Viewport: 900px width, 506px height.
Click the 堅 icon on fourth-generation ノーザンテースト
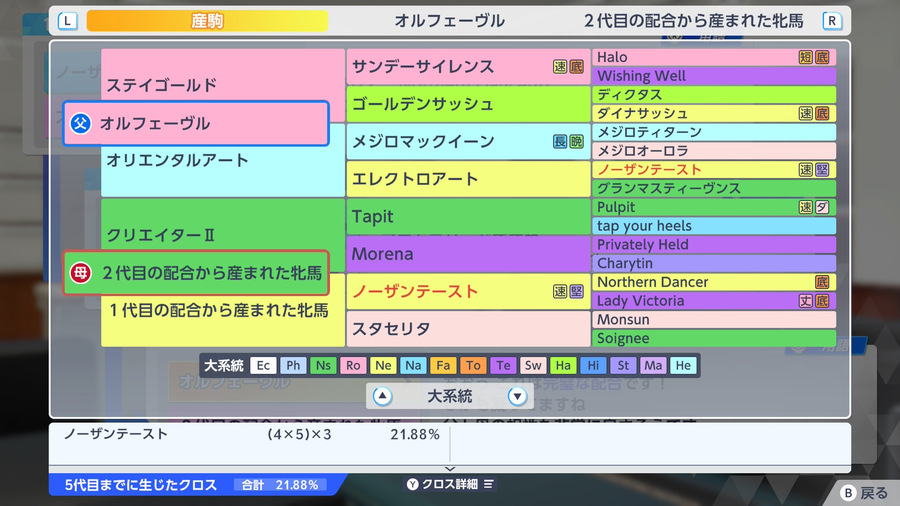(x=822, y=169)
